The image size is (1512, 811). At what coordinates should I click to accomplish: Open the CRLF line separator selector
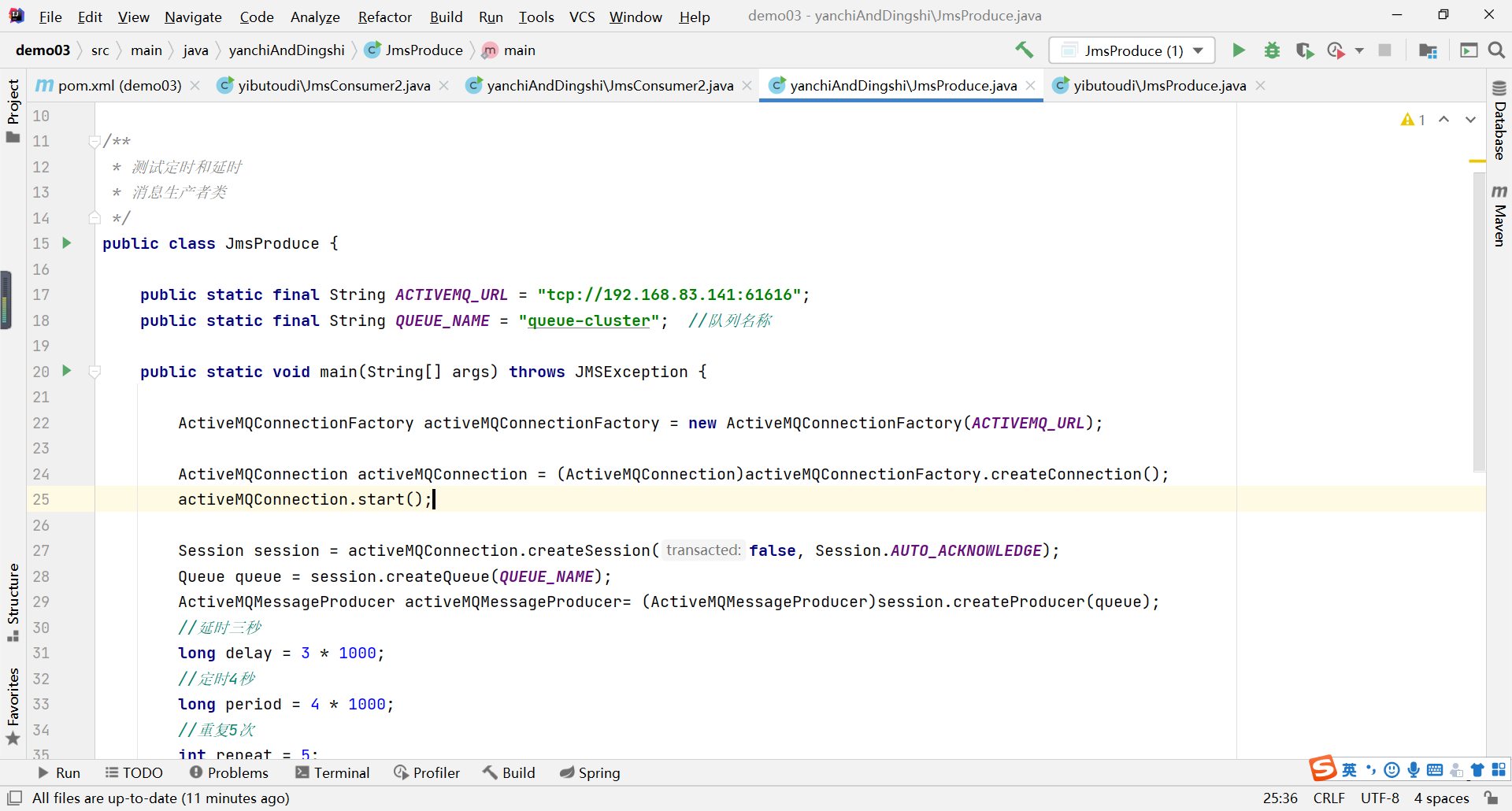click(1329, 798)
